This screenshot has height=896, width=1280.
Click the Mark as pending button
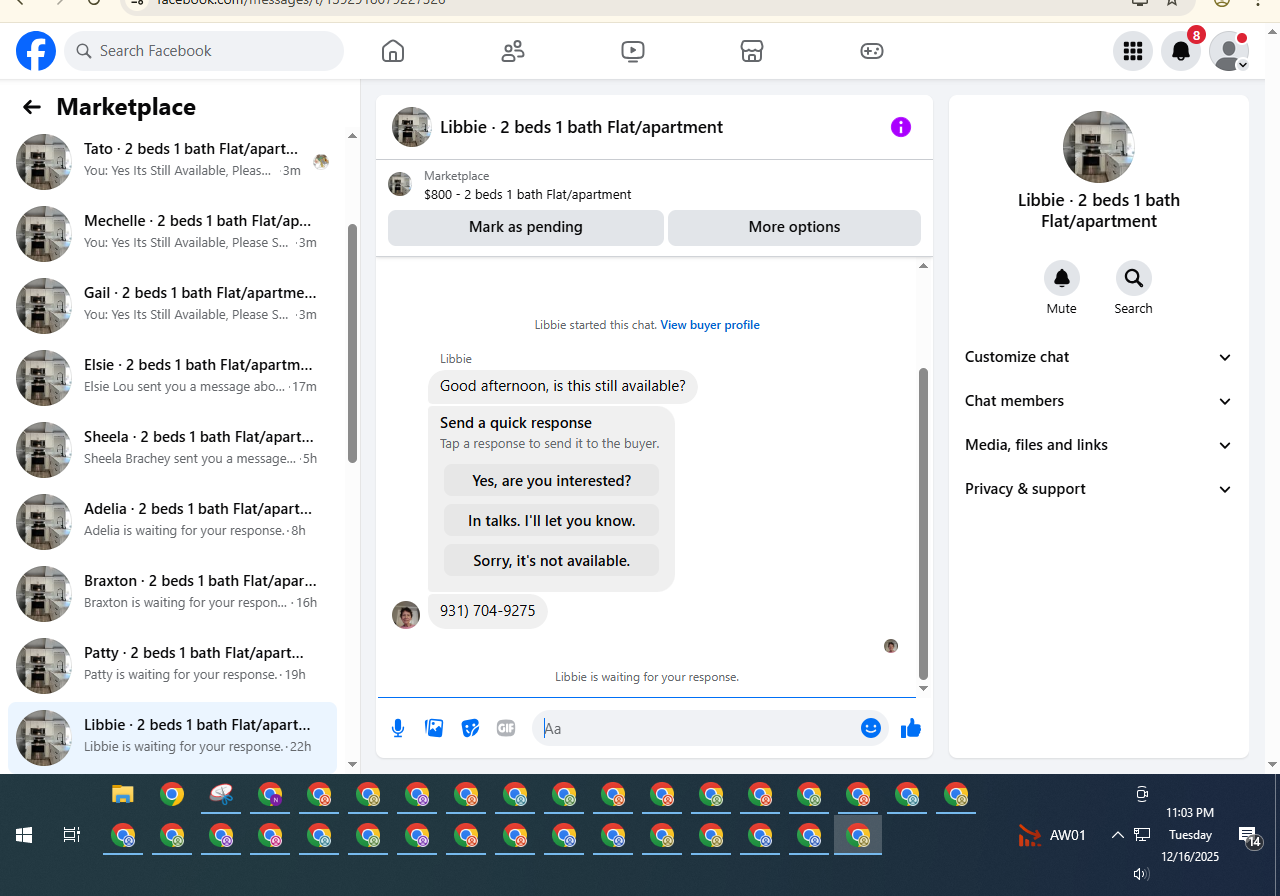526,227
